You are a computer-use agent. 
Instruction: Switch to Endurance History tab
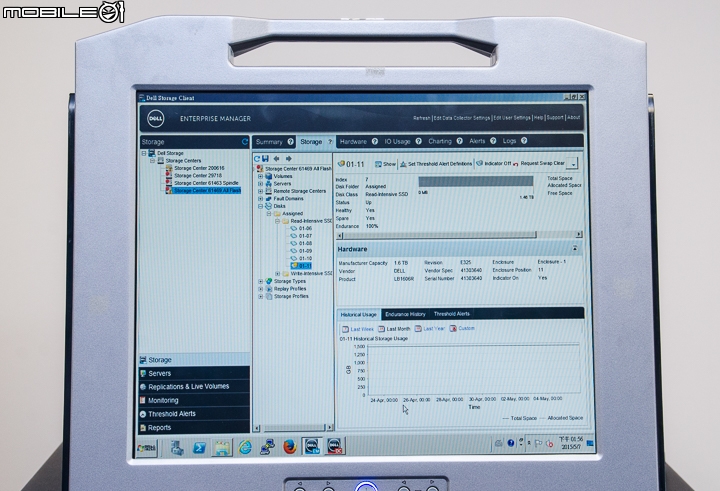tap(405, 314)
